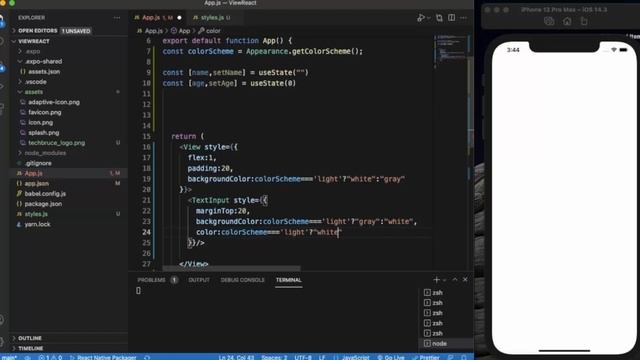
Task: Change end of line sequence LF
Action: pos(322,357)
